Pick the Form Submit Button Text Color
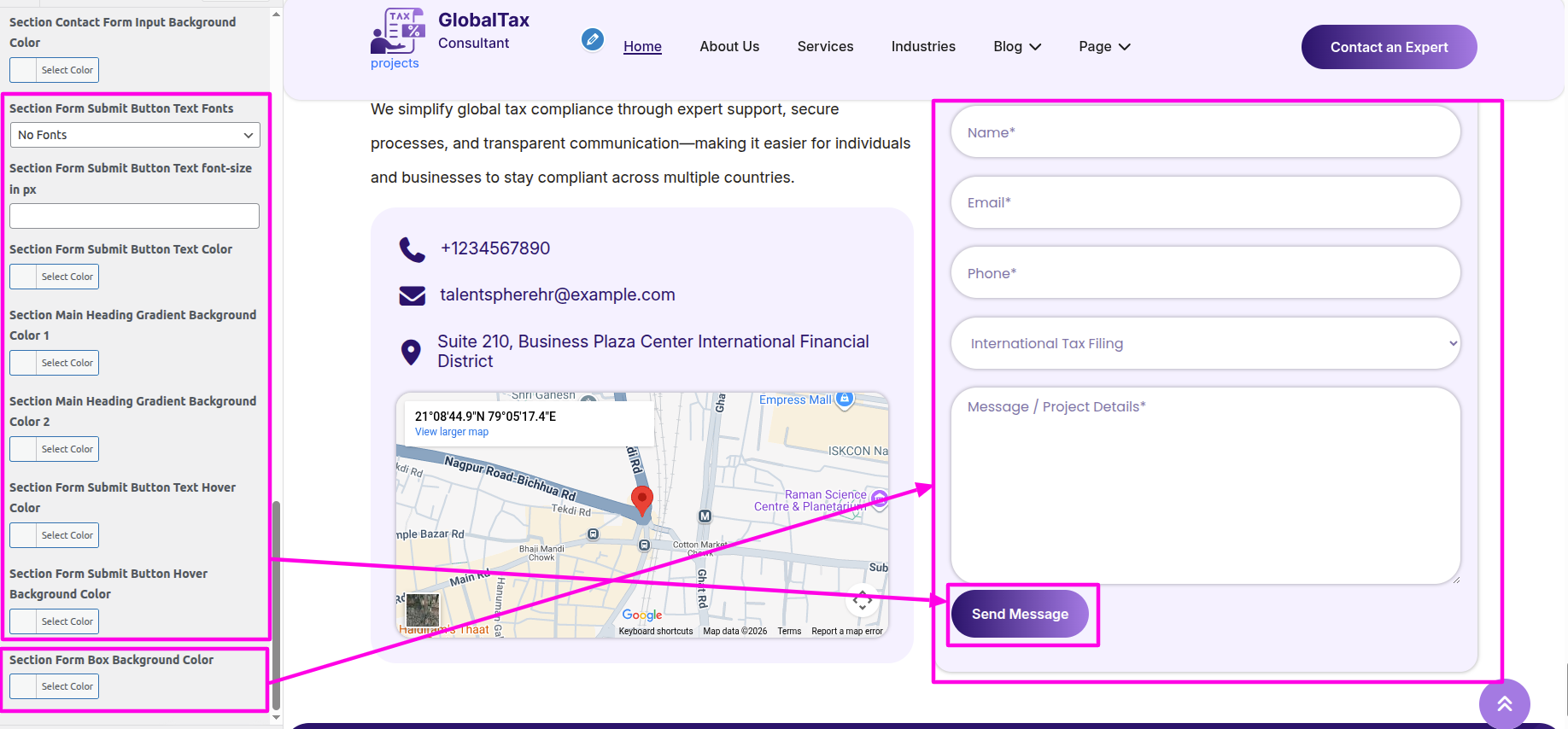 [x=55, y=277]
